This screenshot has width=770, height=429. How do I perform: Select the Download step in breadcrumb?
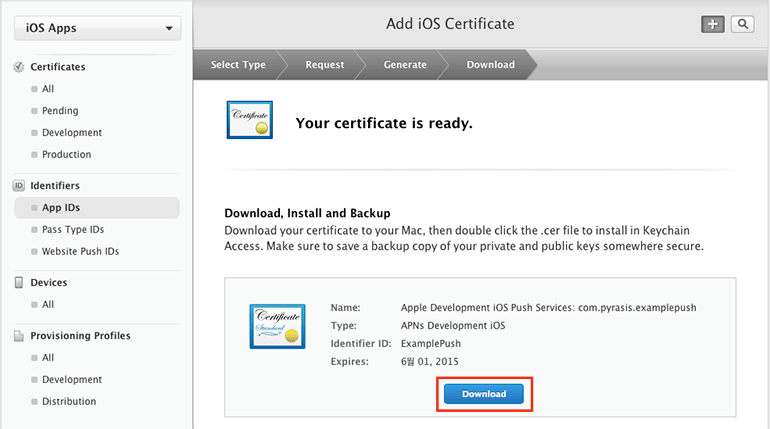tap(490, 65)
